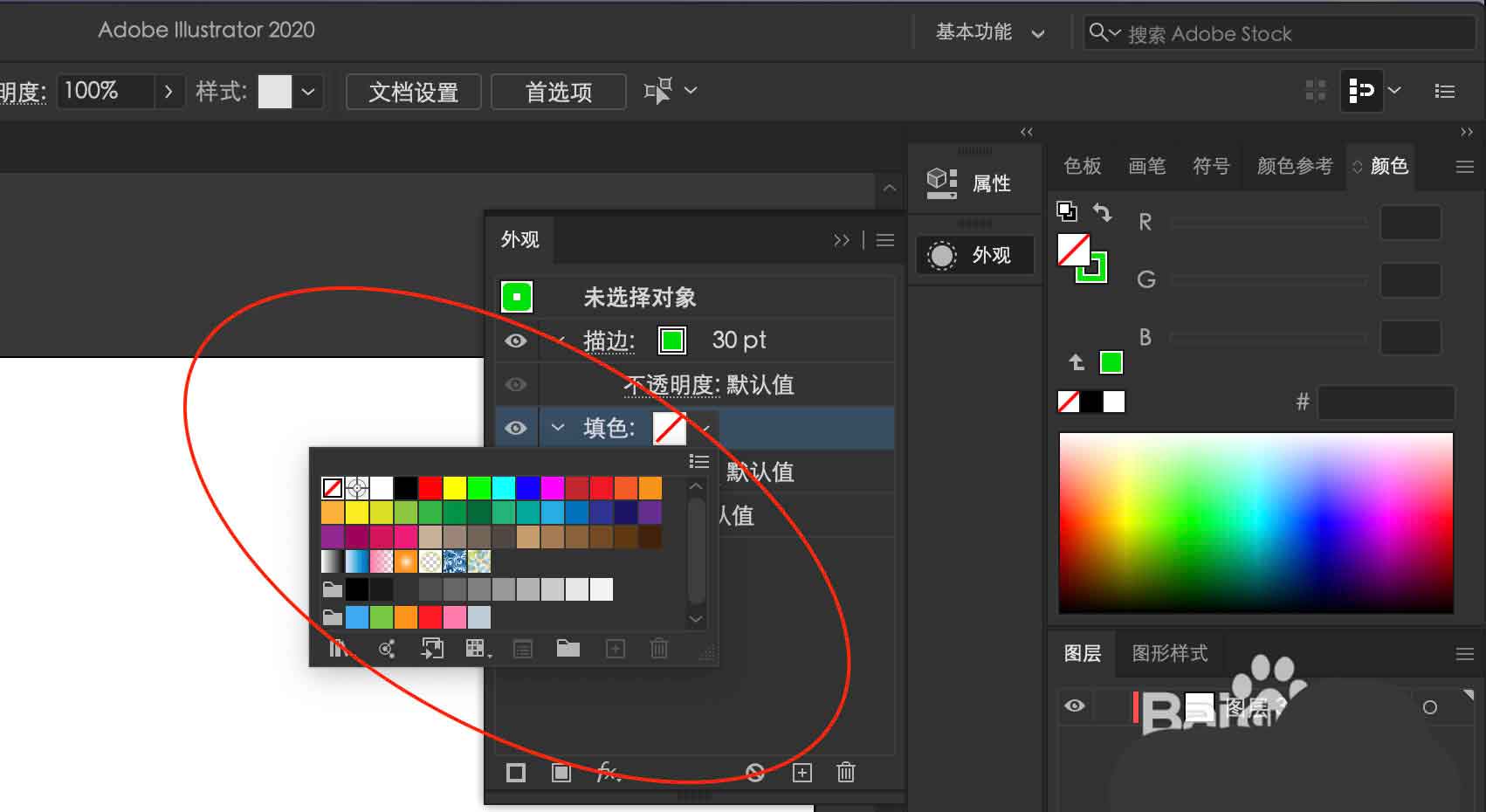The image size is (1486, 812).
Task: Hide the layer via its eye icon
Action: point(1075,705)
